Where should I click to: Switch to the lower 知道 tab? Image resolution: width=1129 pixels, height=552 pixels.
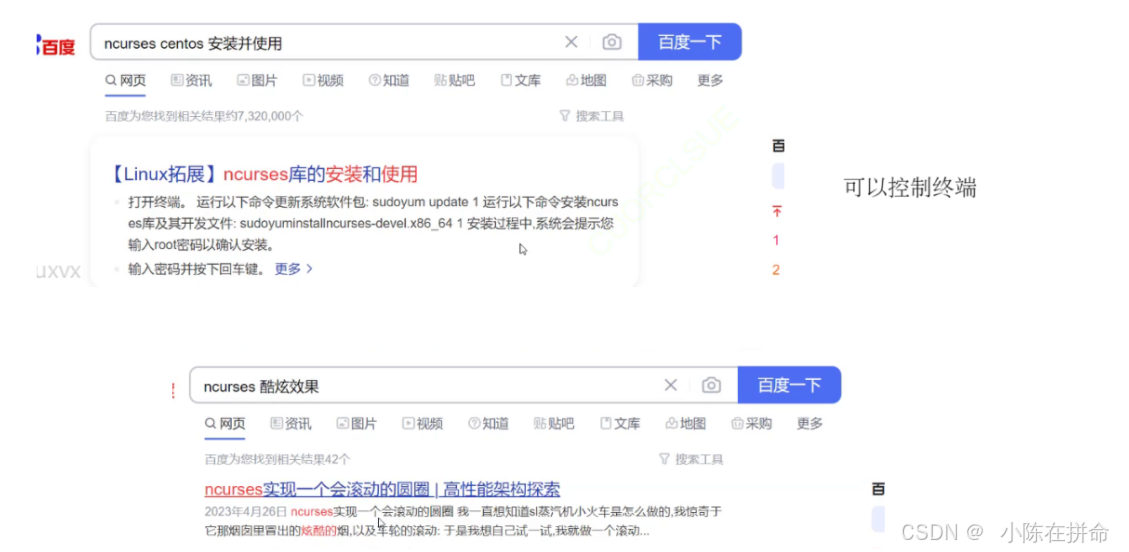(x=488, y=424)
